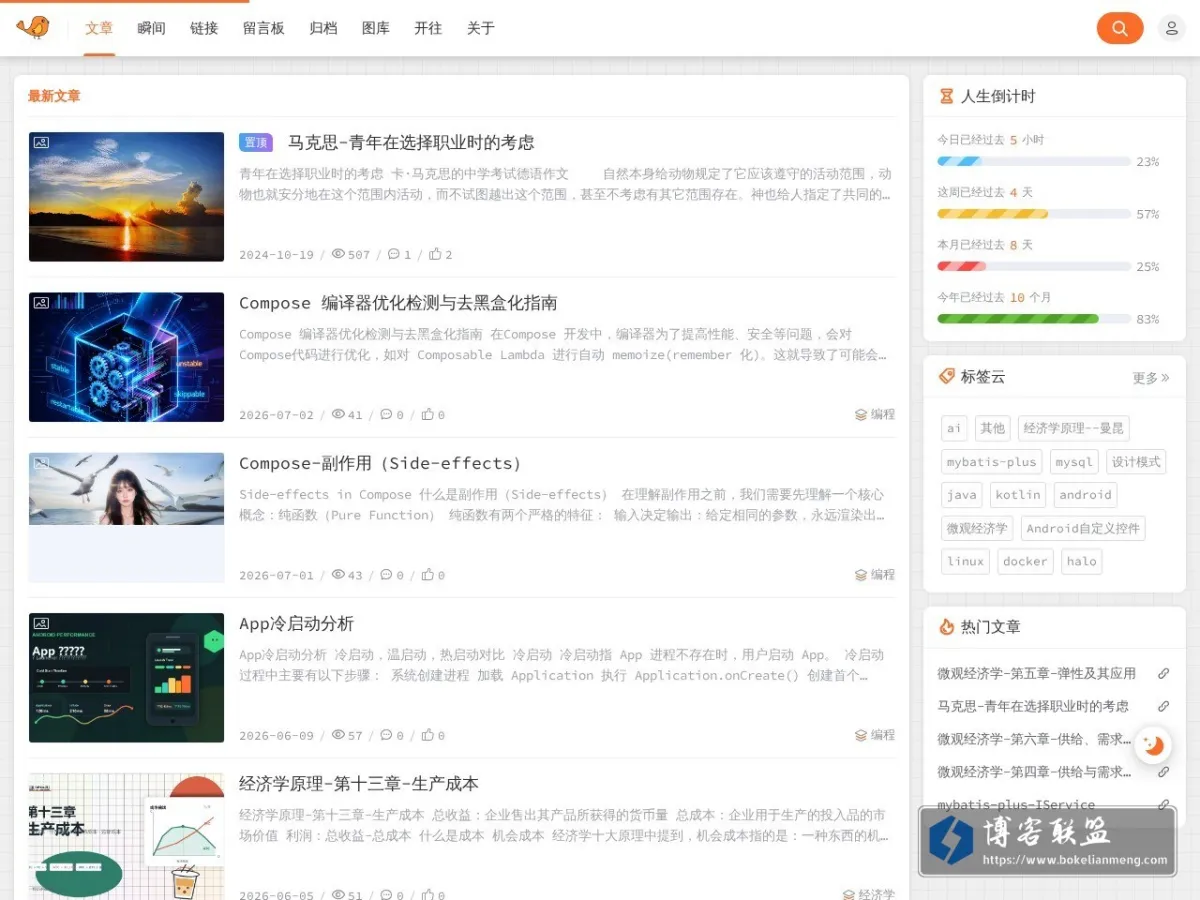Click the blue 23% daily progress bar

(x=1034, y=161)
